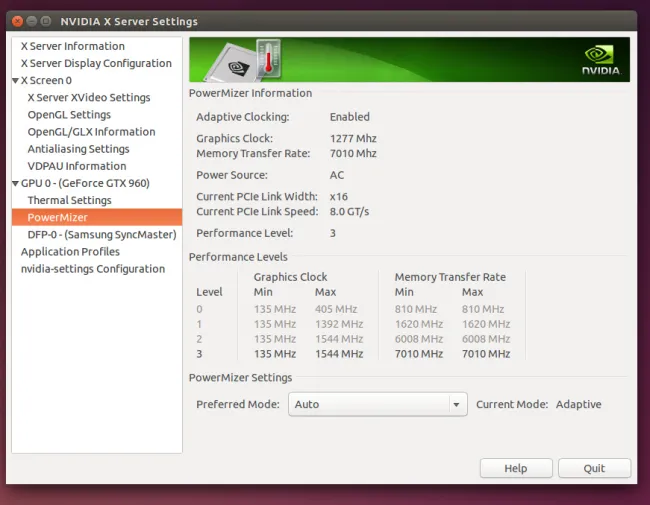The height and width of the screenshot is (505, 650).
Task: Click level 2 min memory rate 6008 MHz
Action: click(419, 339)
